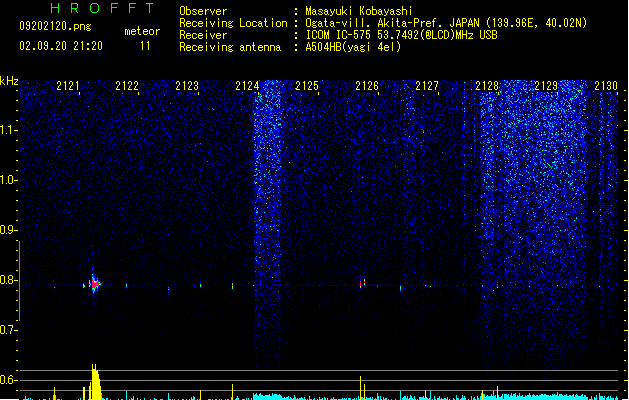Image resolution: width=629 pixels, height=400 pixels.
Task: Click the 2124 time axis marker
Action: tap(247, 86)
